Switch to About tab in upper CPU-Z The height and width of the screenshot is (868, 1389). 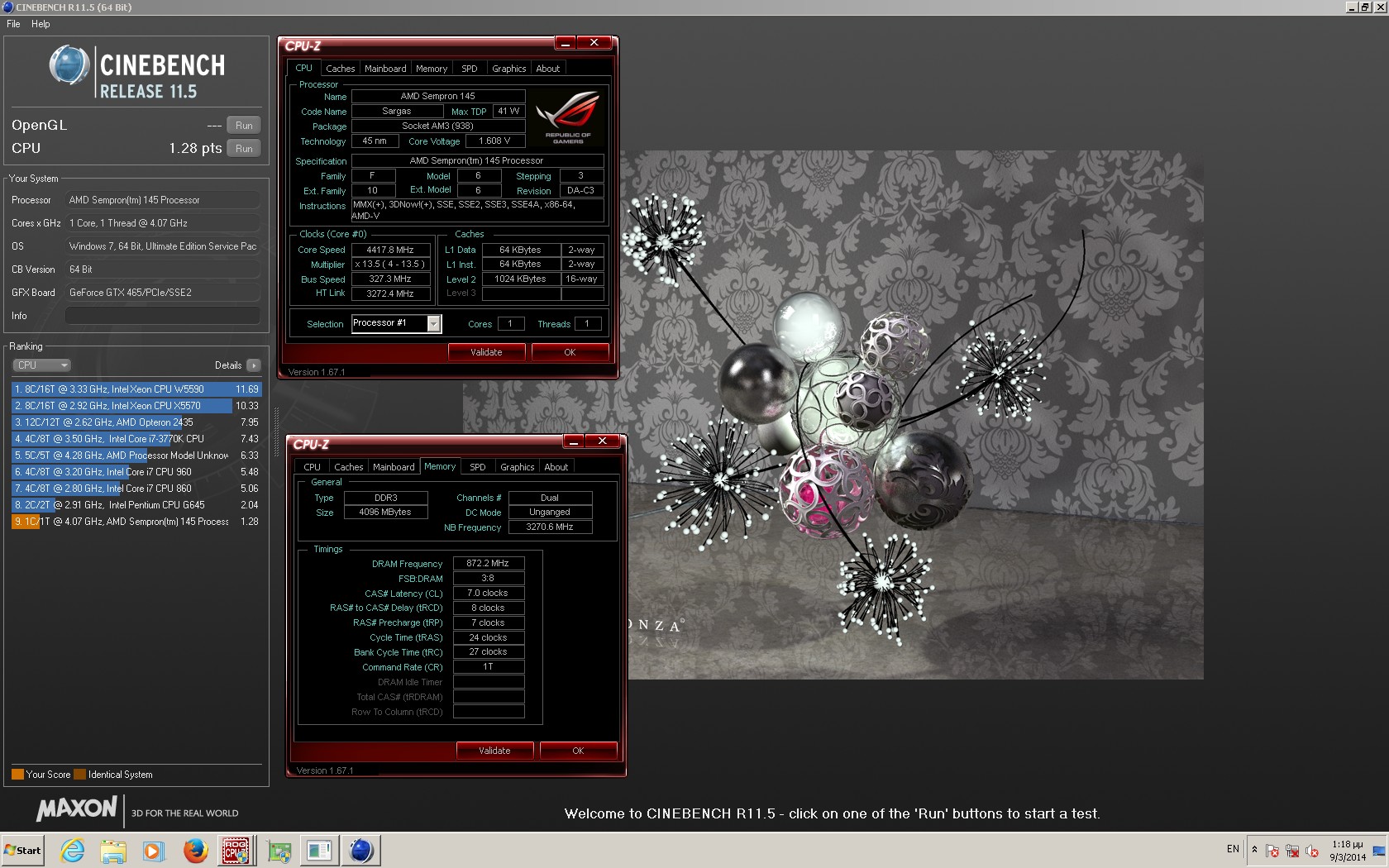pyautogui.click(x=548, y=69)
